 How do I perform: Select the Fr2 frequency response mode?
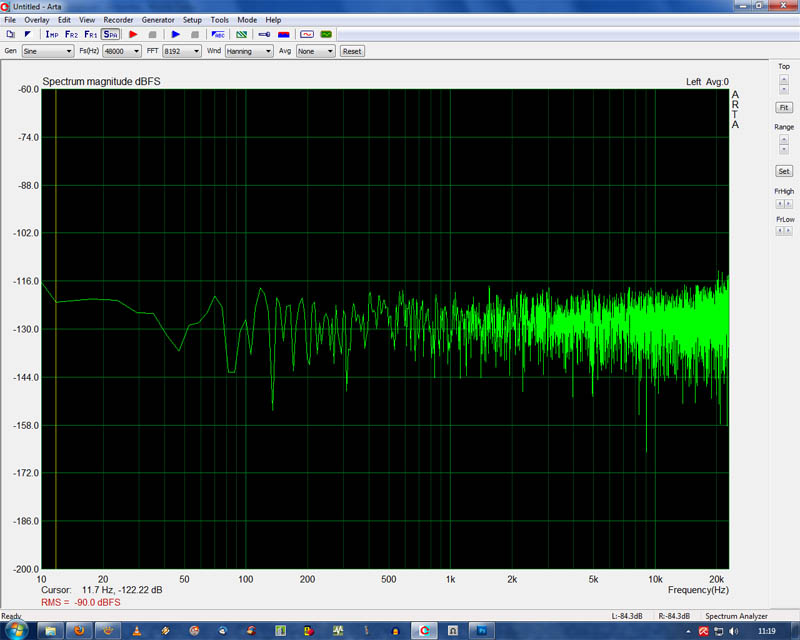71,34
